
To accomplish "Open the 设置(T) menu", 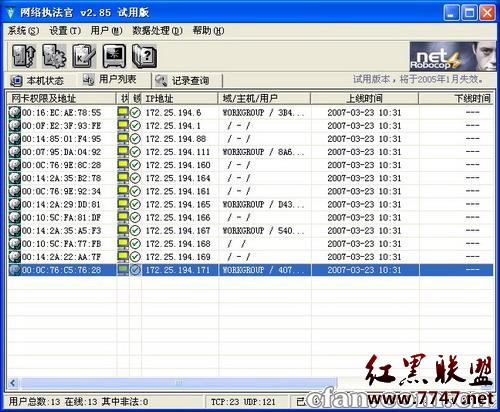I will click(x=65, y=31).
